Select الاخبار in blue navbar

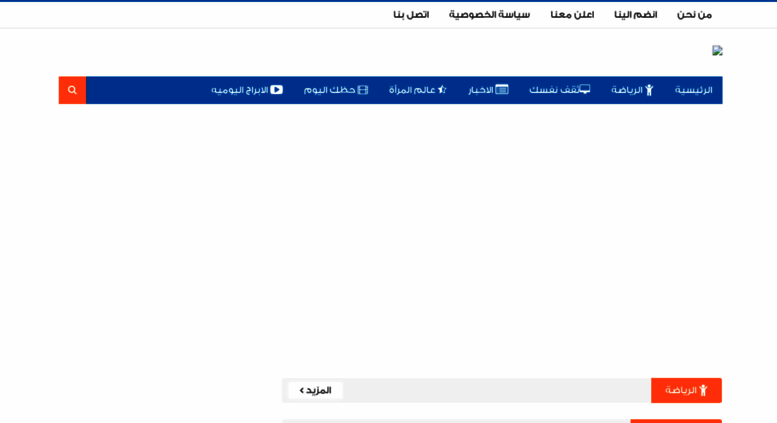(488, 90)
